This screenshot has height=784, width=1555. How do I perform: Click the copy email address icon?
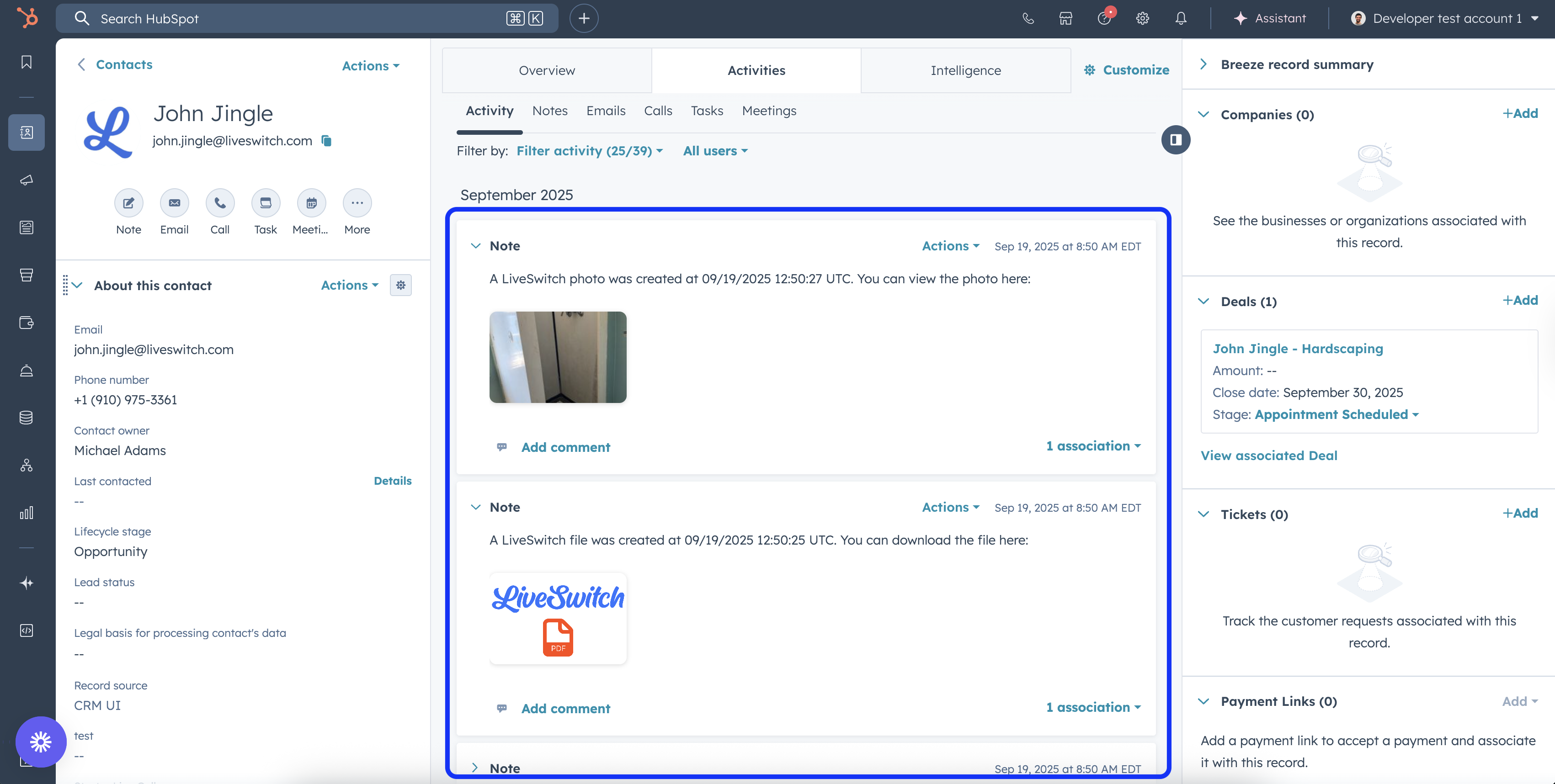326,141
